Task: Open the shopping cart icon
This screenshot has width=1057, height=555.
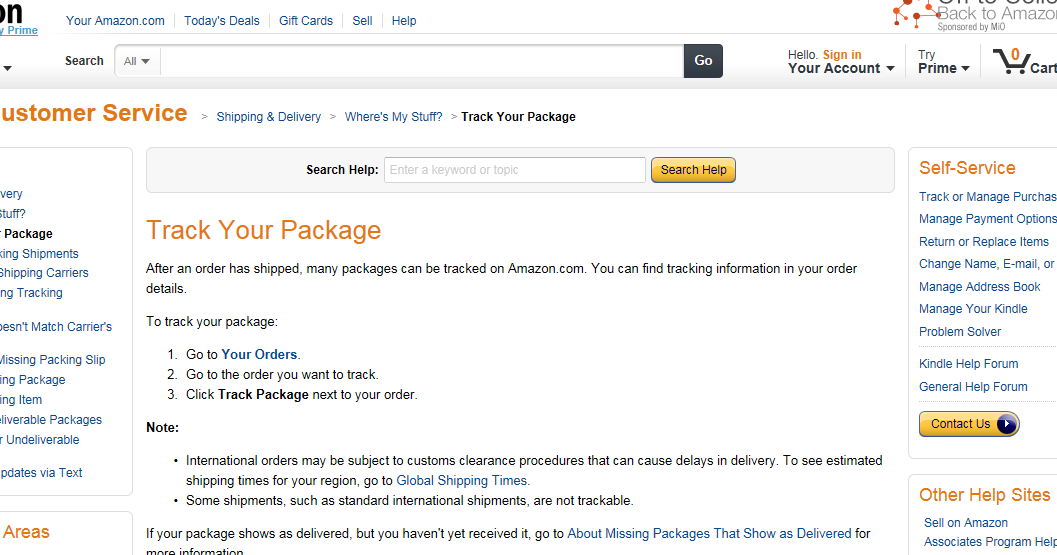Action: click(x=1011, y=61)
